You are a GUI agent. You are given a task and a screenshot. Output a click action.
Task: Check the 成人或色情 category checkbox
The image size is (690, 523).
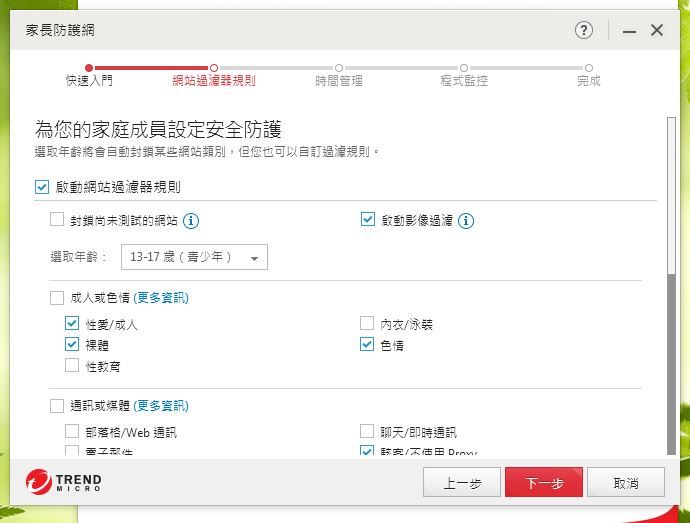coord(57,297)
